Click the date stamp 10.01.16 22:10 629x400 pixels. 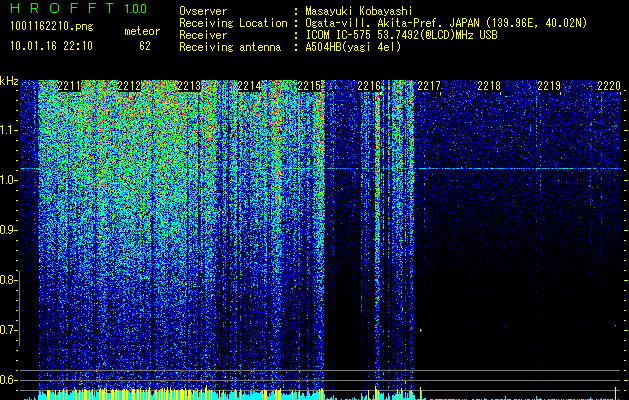tap(51, 46)
